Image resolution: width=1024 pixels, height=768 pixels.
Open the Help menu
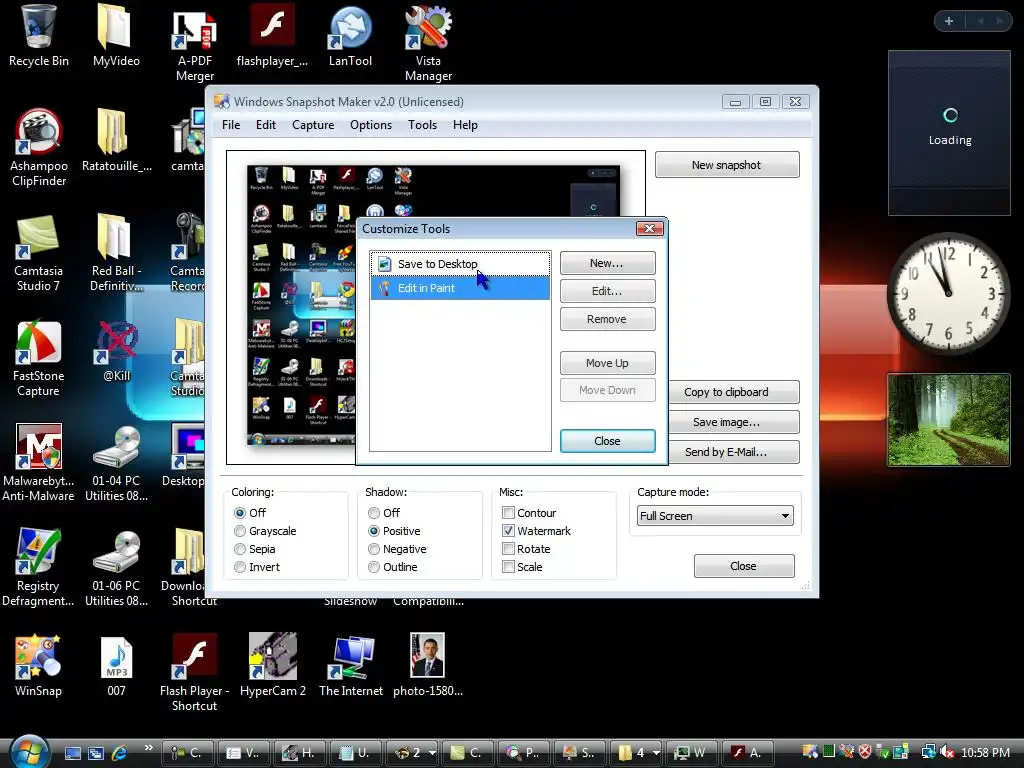pos(465,125)
